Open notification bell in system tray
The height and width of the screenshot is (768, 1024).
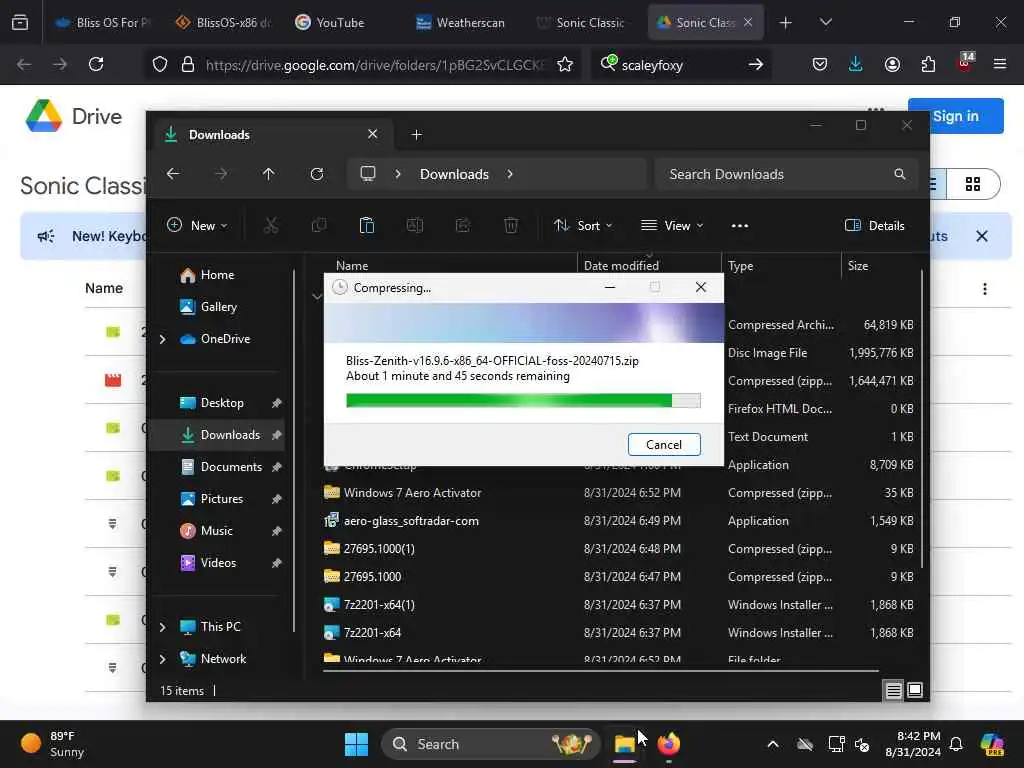pos(956,744)
